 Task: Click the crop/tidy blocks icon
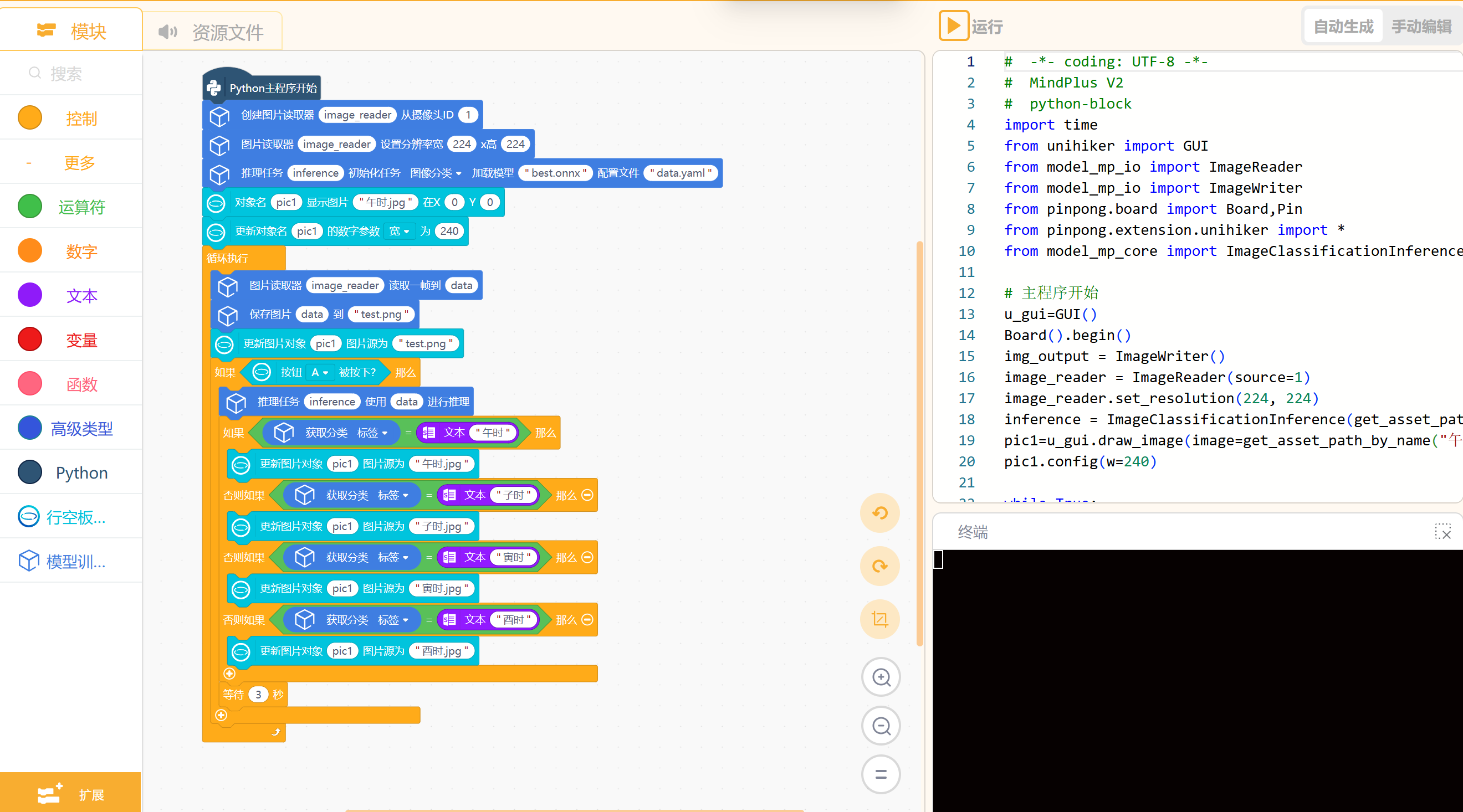(879, 619)
